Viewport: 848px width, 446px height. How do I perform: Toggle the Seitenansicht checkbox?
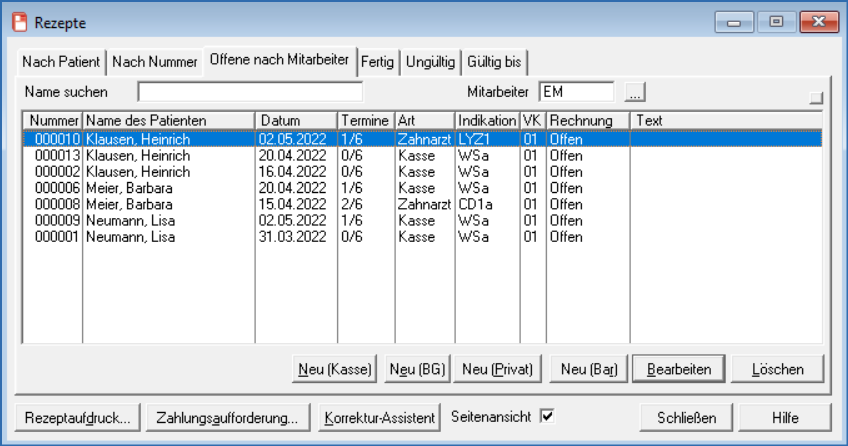(x=546, y=415)
